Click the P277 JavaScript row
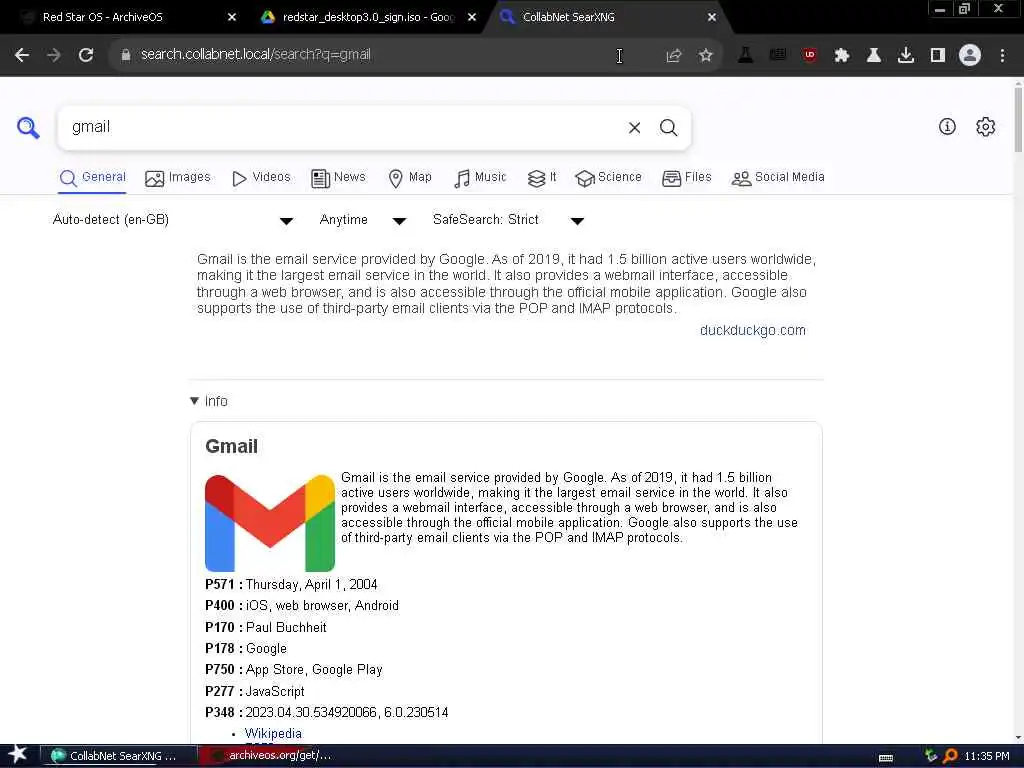 pyautogui.click(x=255, y=692)
